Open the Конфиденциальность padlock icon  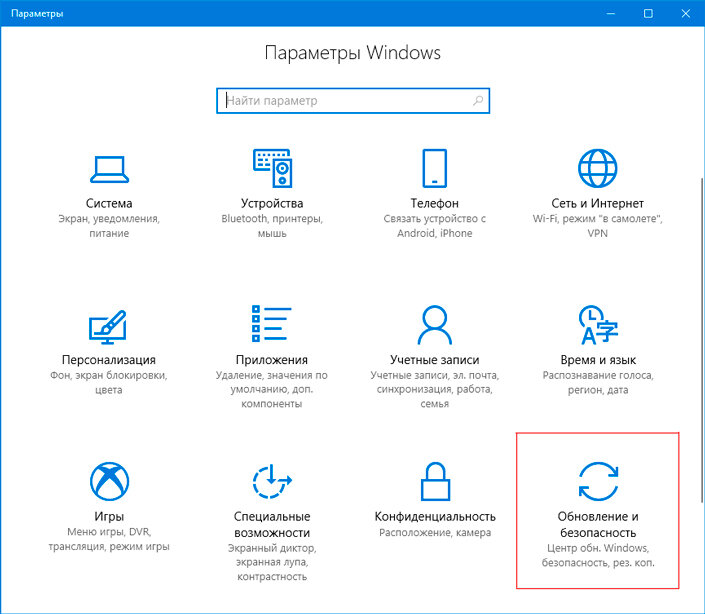click(x=435, y=481)
